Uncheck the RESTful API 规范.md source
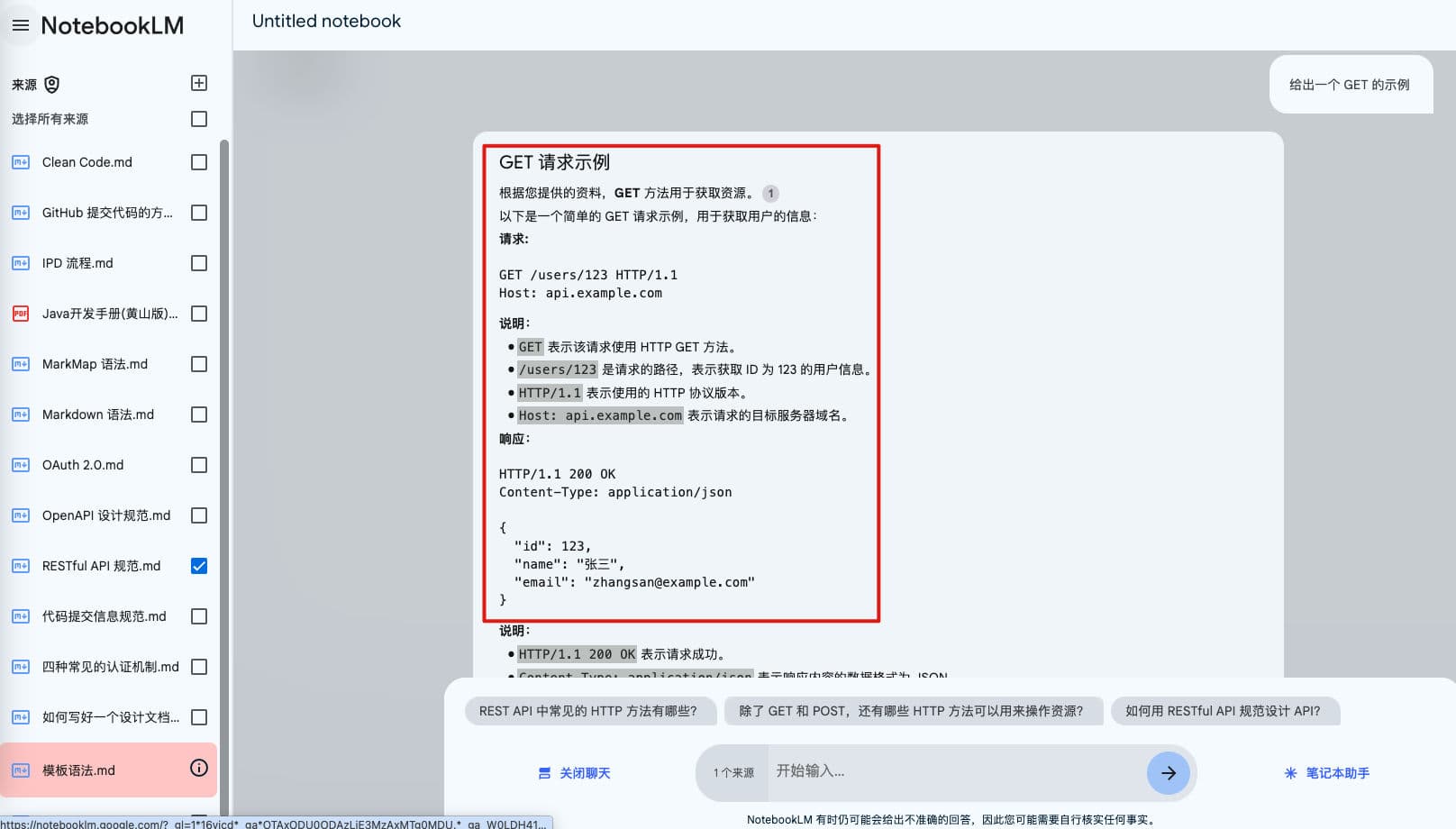The image size is (1456, 829). [199, 565]
